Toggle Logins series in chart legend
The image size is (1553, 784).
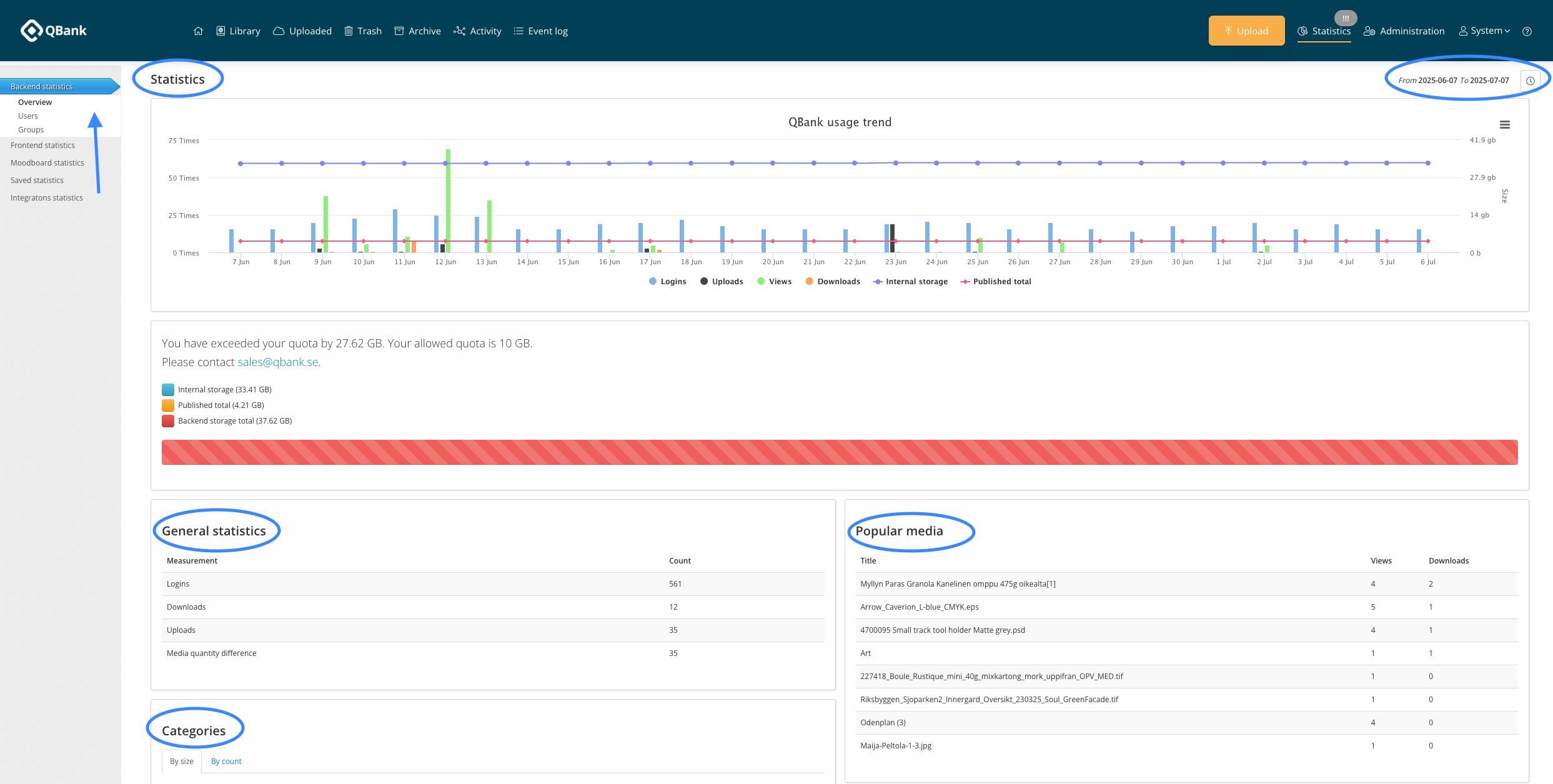pyautogui.click(x=667, y=282)
